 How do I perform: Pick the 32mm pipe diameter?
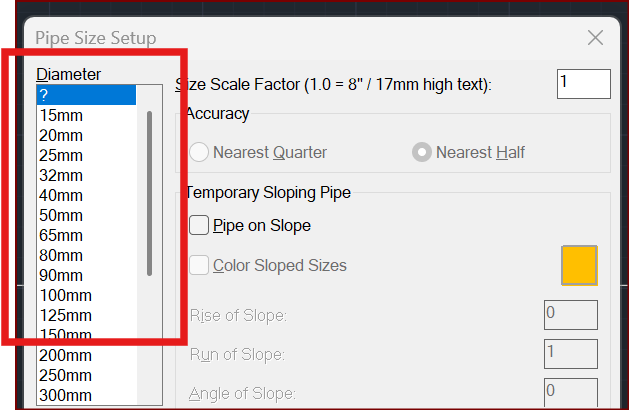61,175
